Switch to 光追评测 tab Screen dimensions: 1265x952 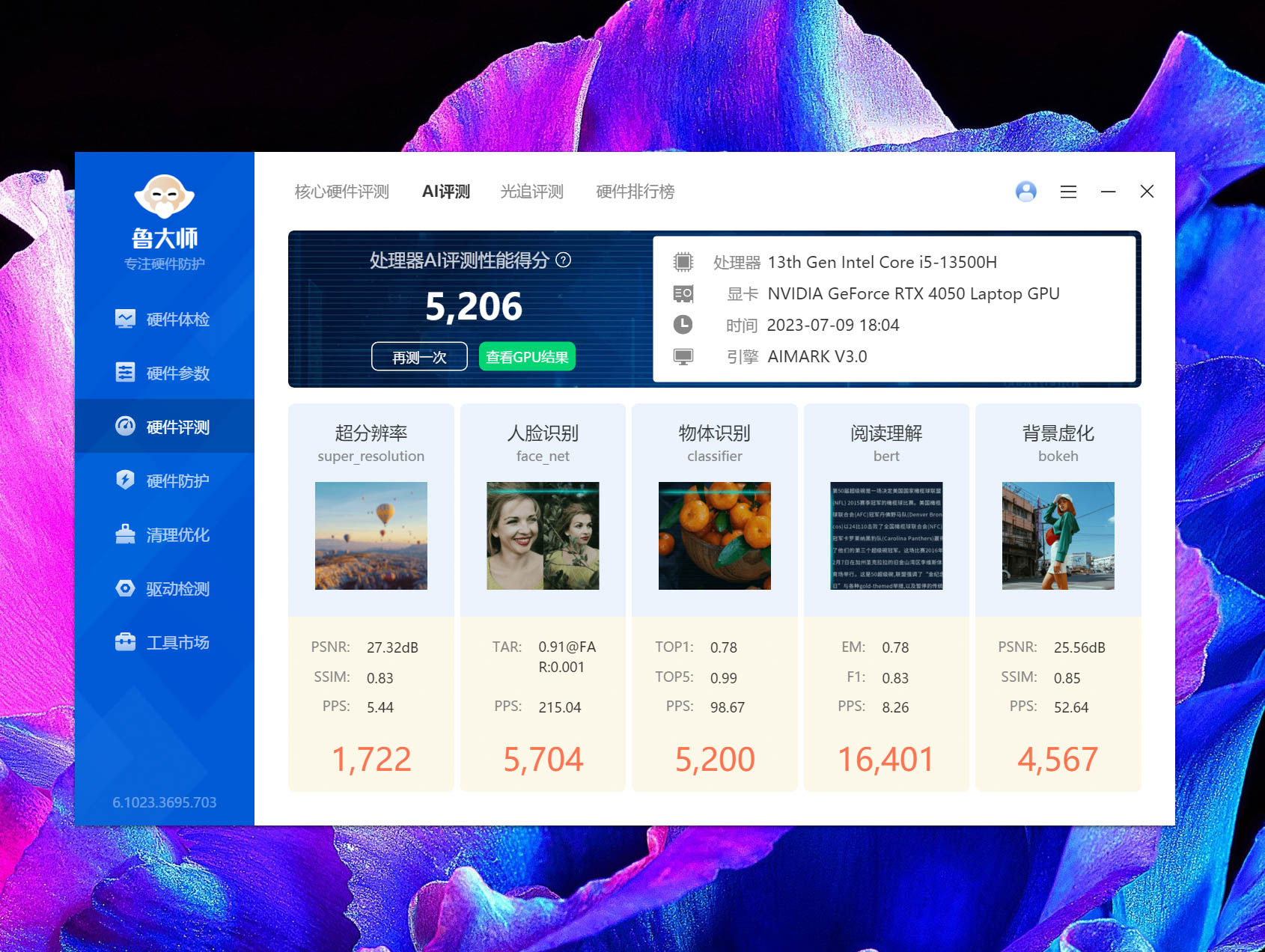[532, 192]
